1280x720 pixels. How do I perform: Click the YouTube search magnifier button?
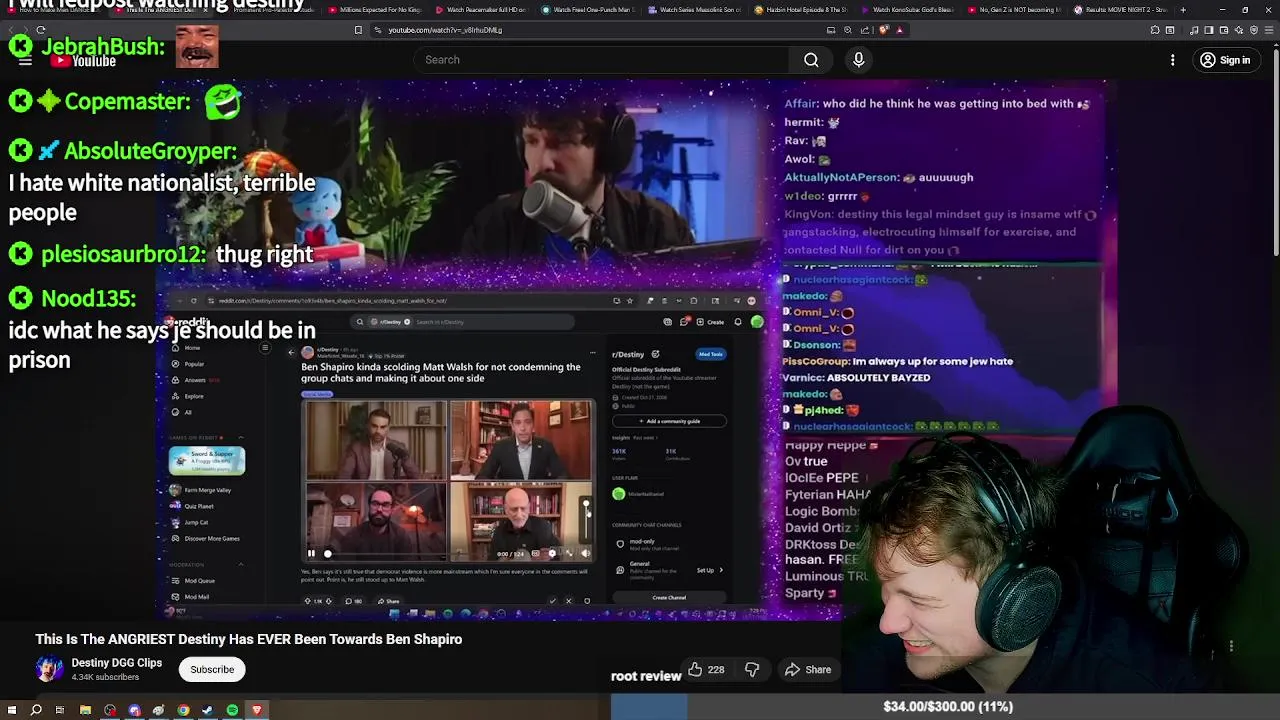(x=811, y=60)
